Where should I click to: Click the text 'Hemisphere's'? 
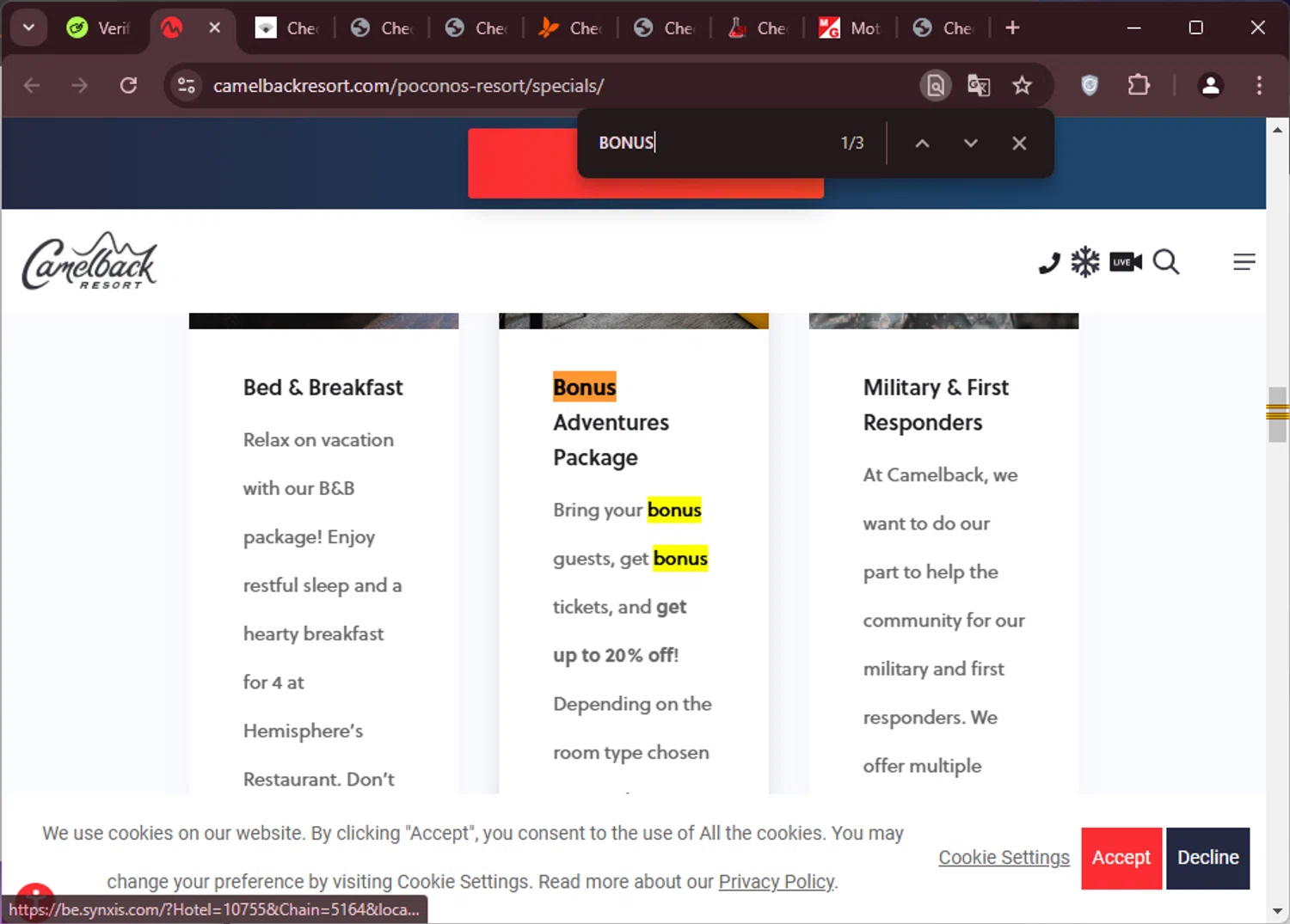[303, 731]
